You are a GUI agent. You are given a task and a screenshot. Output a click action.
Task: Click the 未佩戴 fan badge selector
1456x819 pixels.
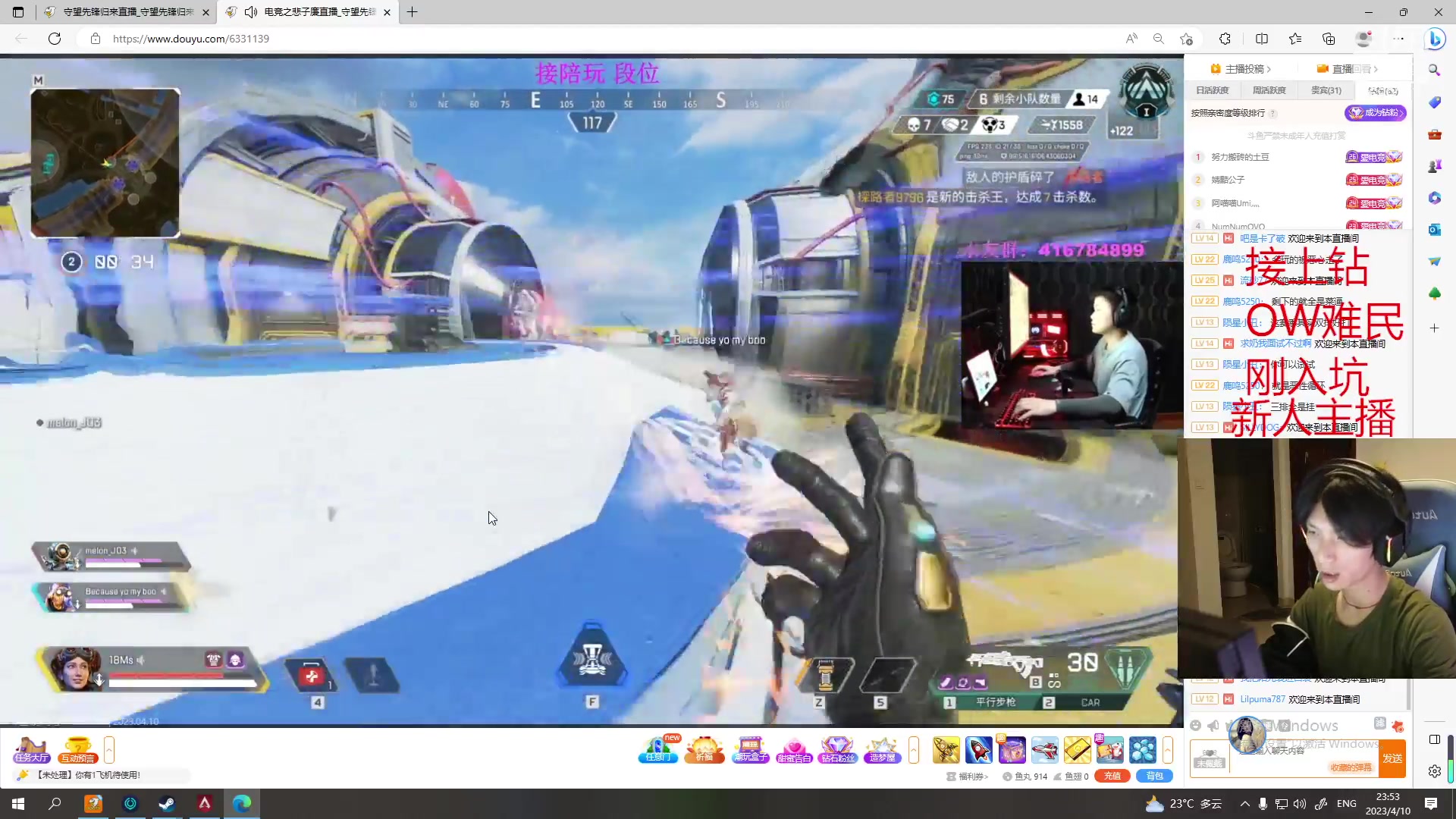(x=1209, y=758)
